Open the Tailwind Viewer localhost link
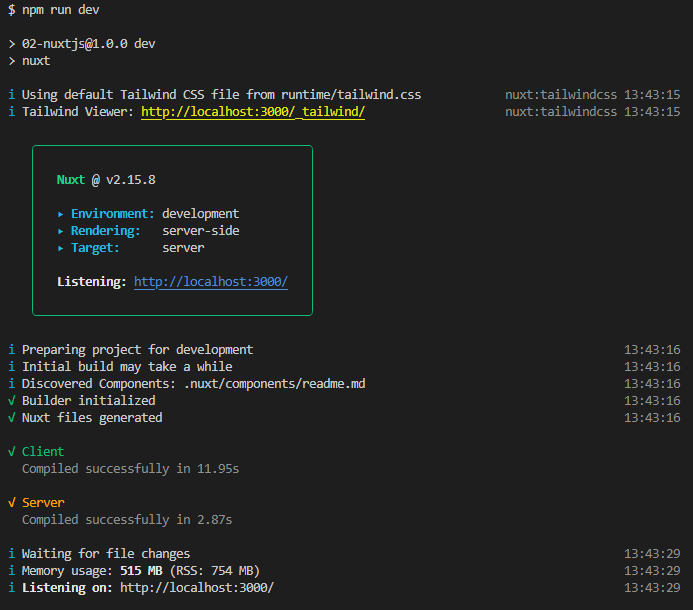 (253, 112)
